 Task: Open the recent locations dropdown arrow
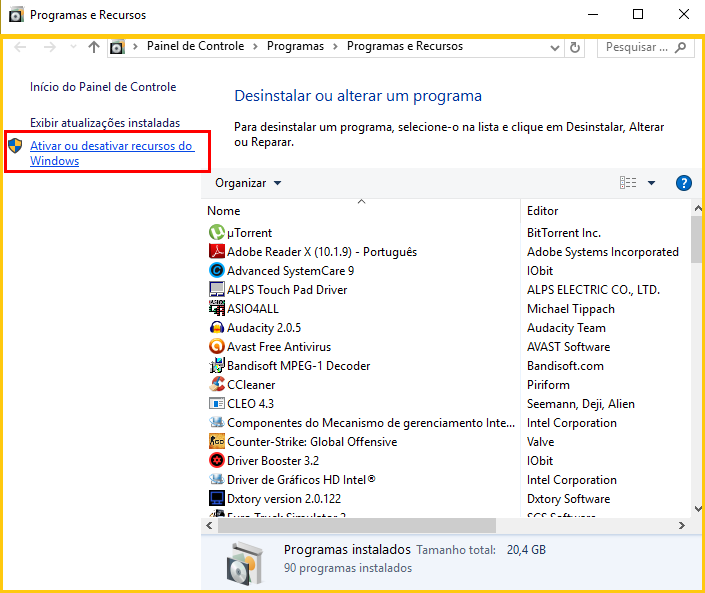73,47
